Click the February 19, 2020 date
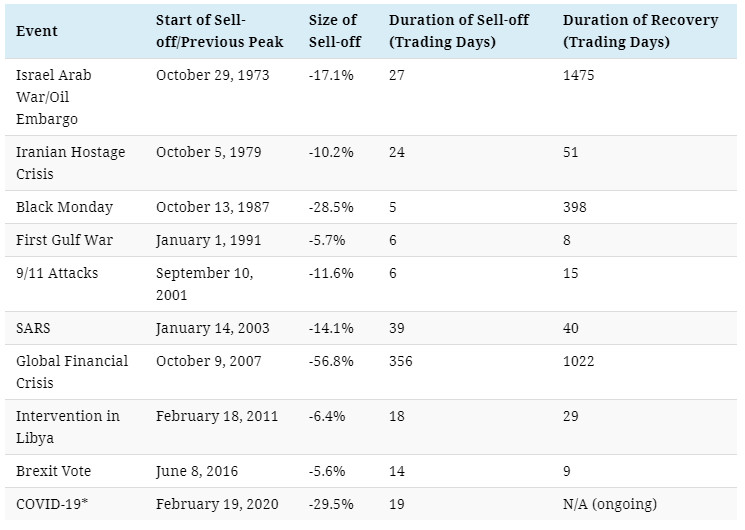745x530 pixels. tap(217, 504)
